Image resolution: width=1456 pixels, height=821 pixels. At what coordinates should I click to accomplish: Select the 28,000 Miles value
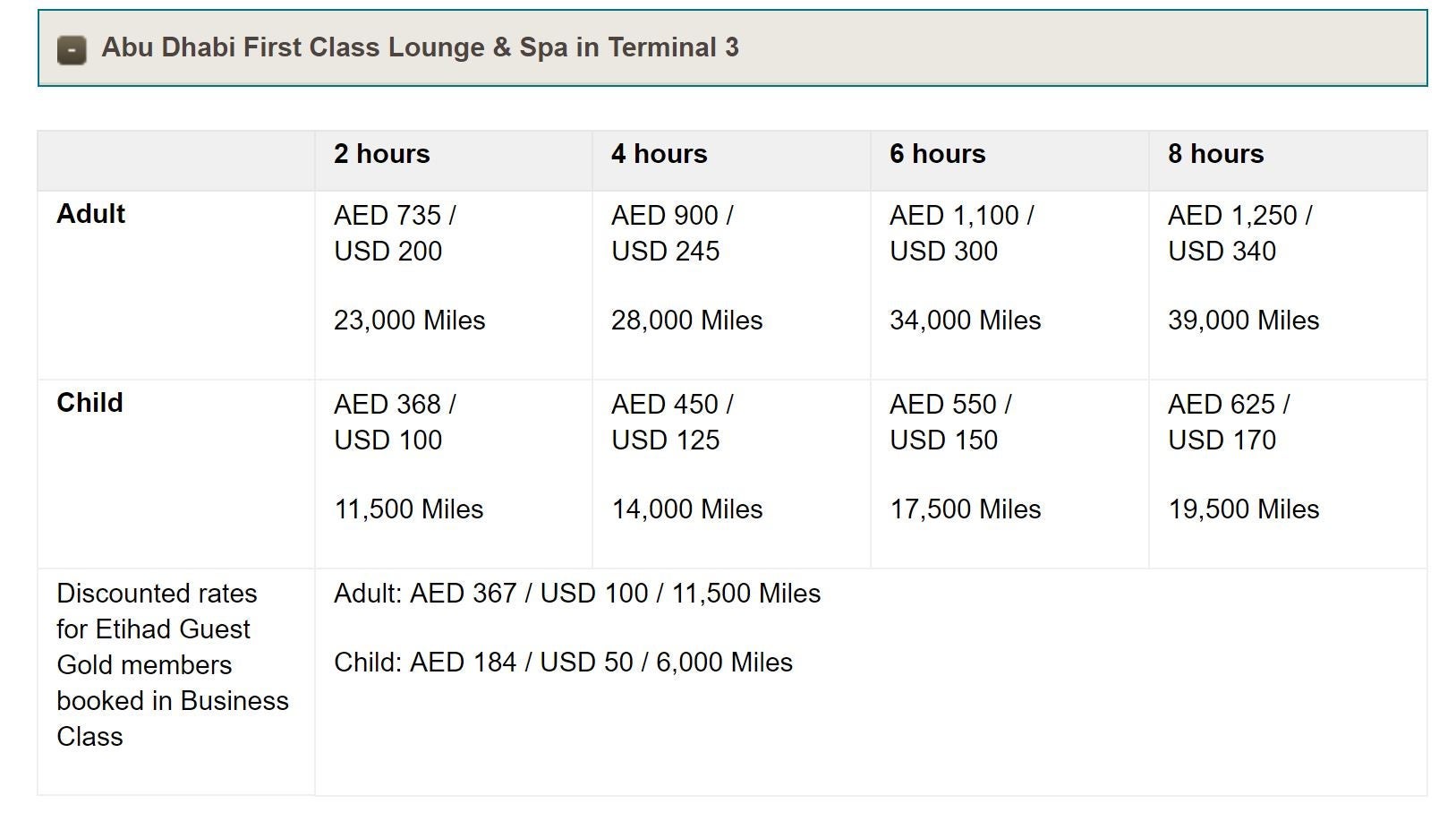[x=686, y=321]
